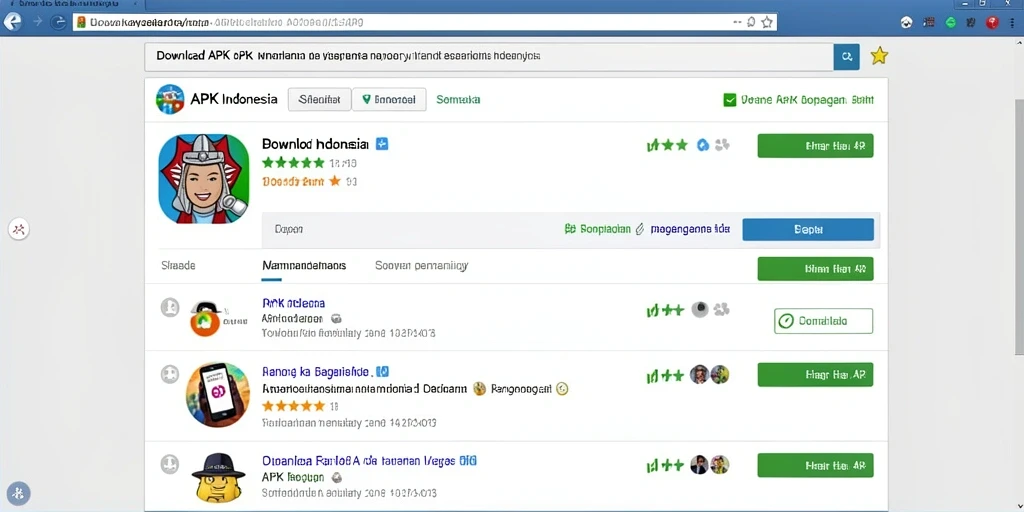Image resolution: width=1024 pixels, height=512 pixels.
Task: Click green button in the hat app row
Action: pyautogui.click(x=815, y=465)
